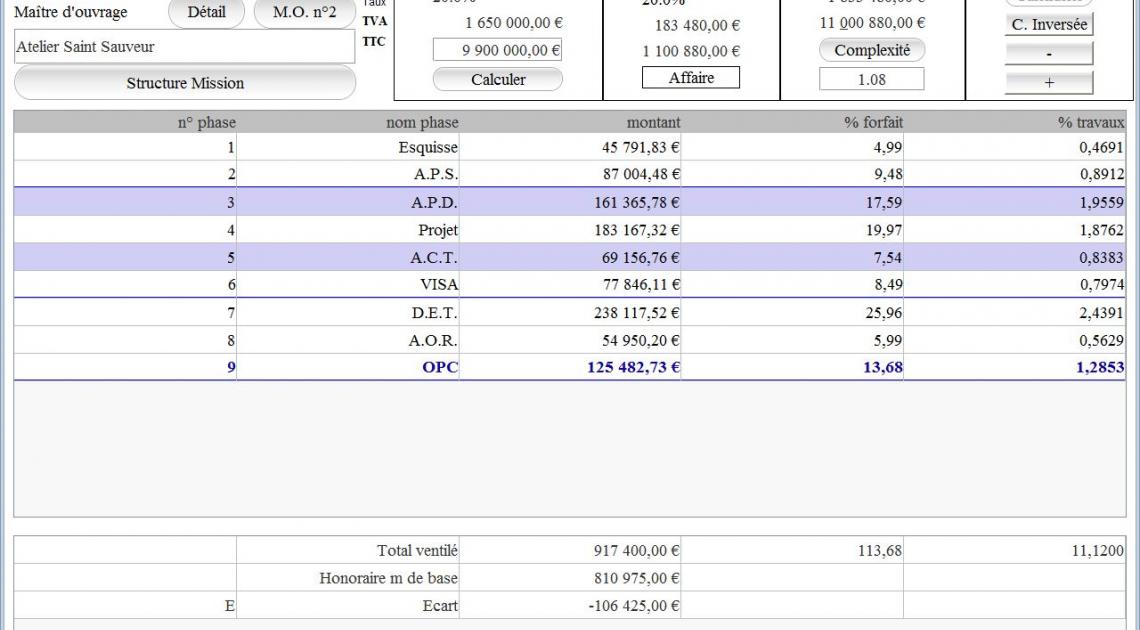Click the M.O. n°2 button
The height and width of the screenshot is (630, 1140).
[x=305, y=12]
